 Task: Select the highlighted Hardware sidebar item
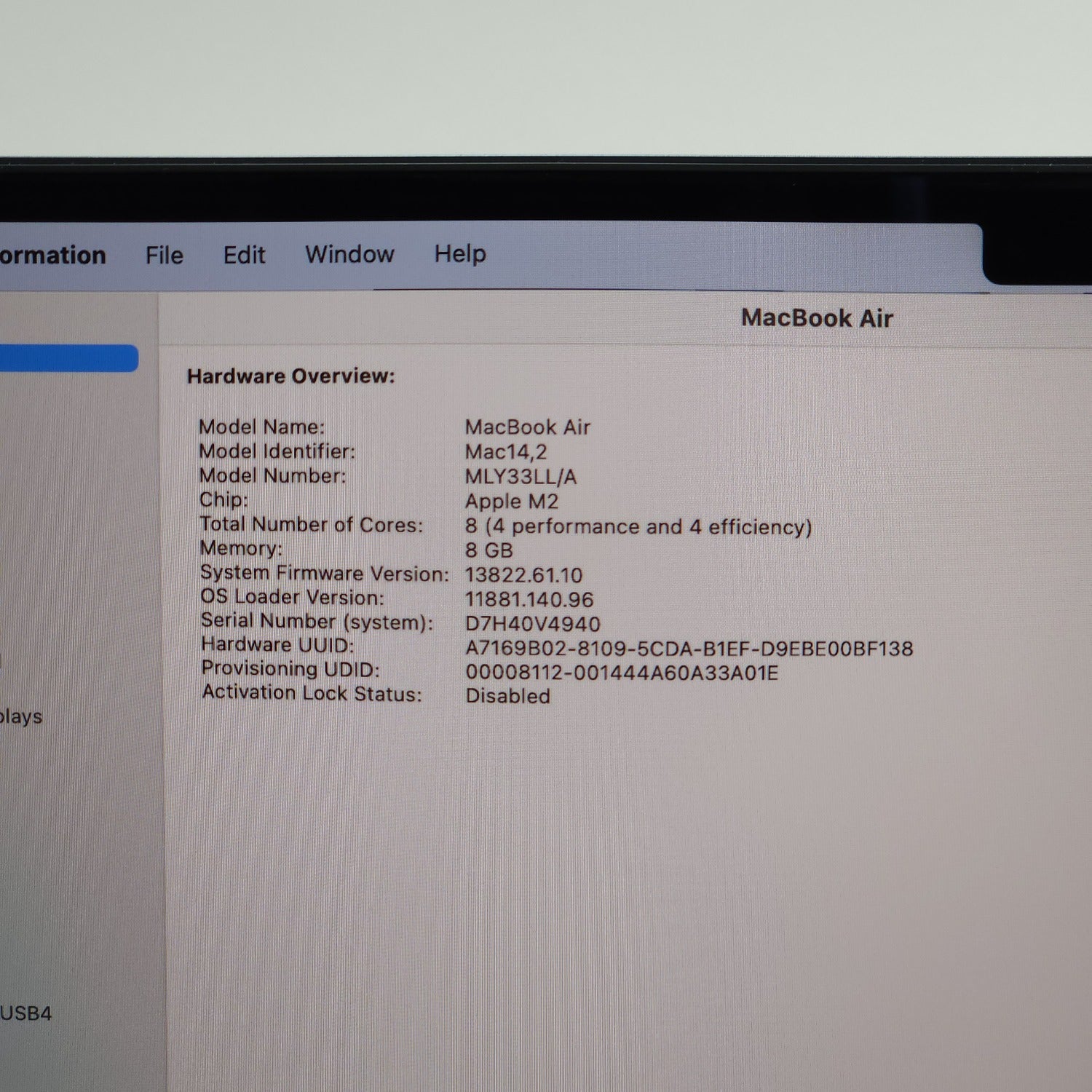tap(69, 358)
